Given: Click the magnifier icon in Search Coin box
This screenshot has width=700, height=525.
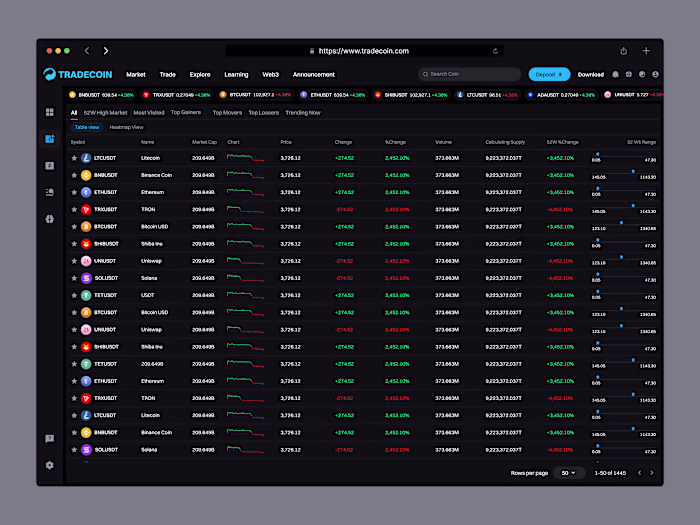Looking at the screenshot, I should [x=425, y=75].
